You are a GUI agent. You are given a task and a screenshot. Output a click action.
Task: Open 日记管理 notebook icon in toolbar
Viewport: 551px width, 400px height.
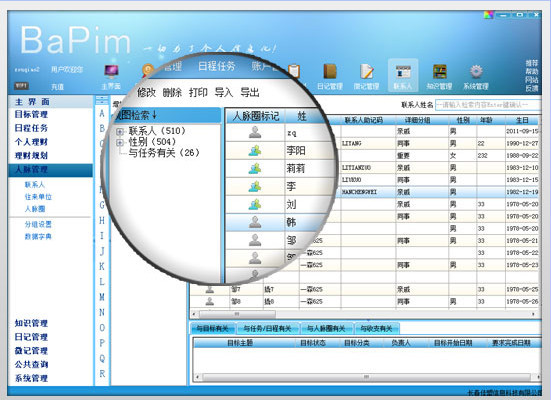pos(330,71)
